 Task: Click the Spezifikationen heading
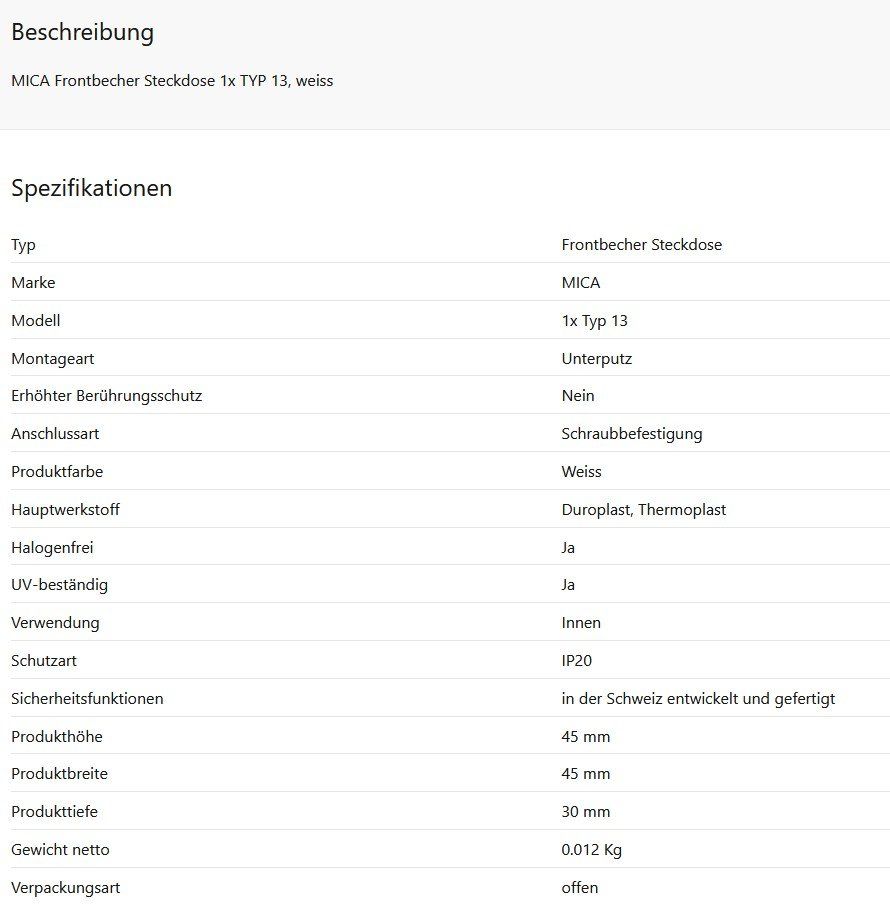tap(92, 188)
